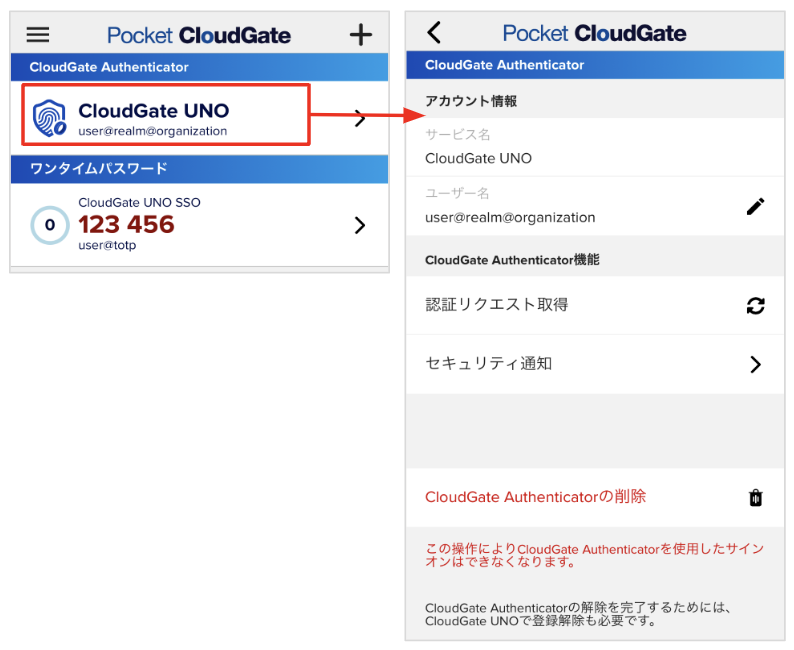
Task: Refresh authentication requests with the sync icon
Action: pos(755,305)
